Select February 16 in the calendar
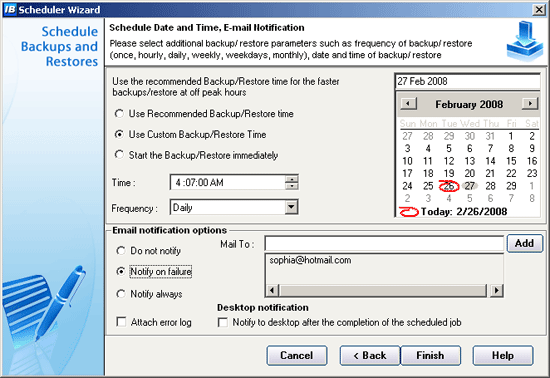 click(x=532, y=161)
